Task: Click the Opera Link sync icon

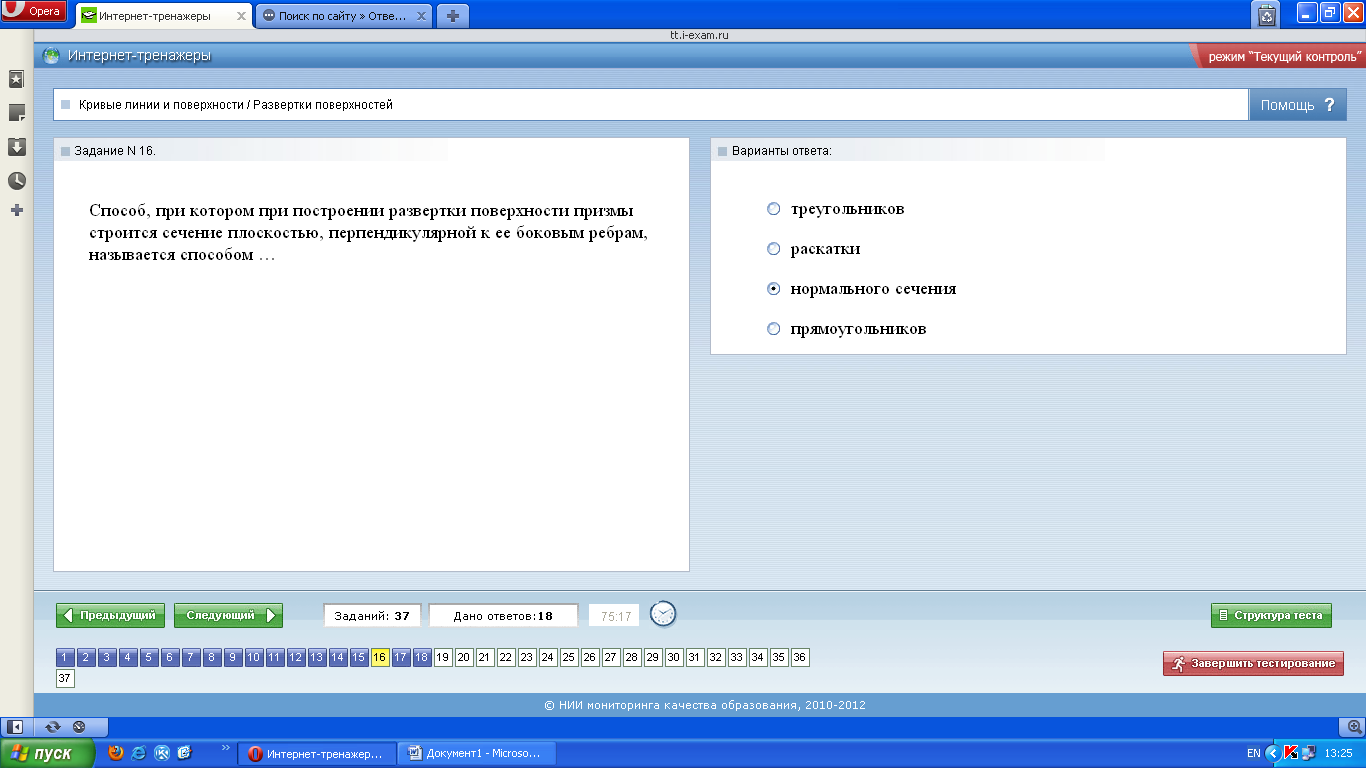Action: tap(53, 727)
